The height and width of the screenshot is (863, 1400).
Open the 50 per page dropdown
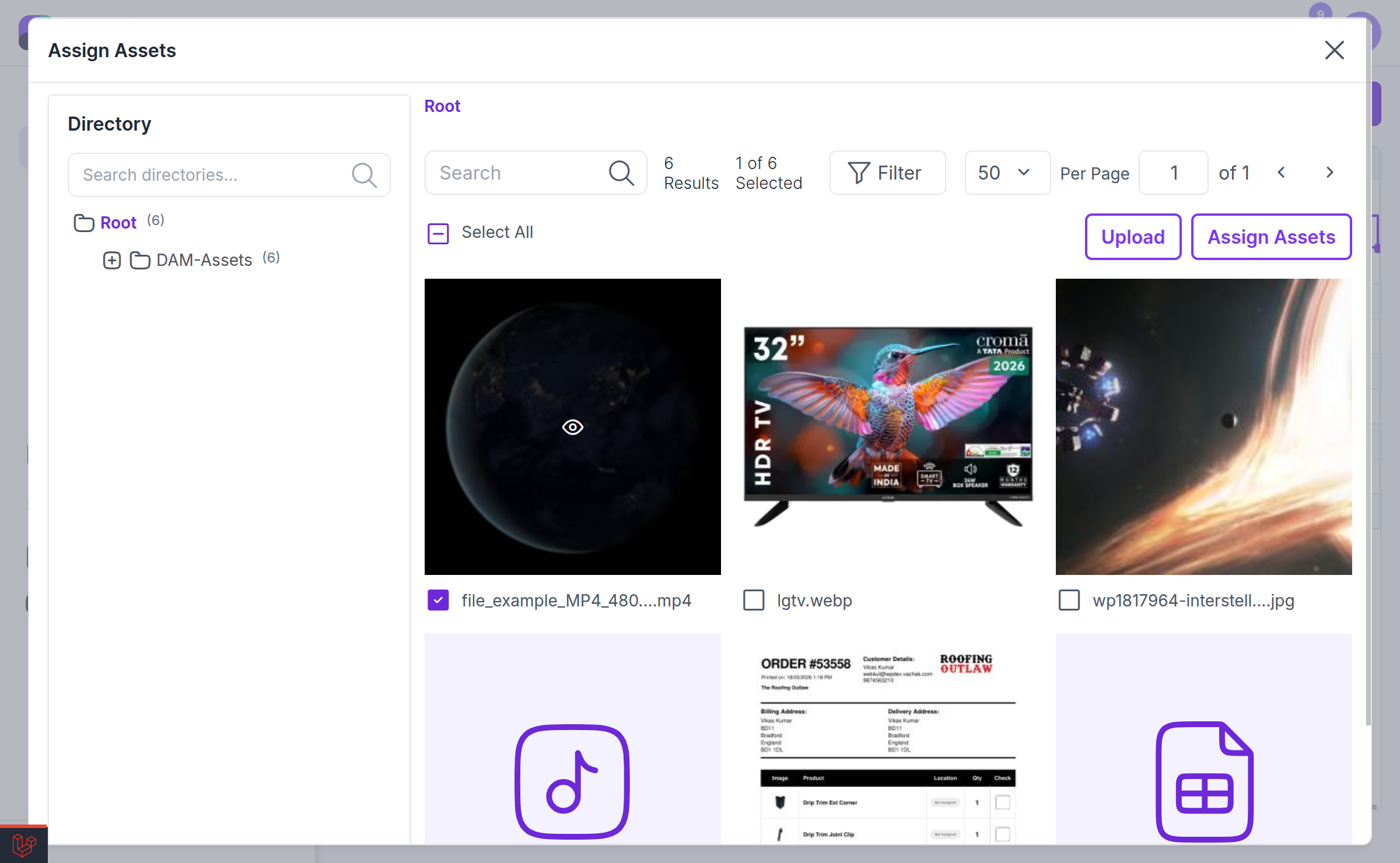click(x=1007, y=173)
